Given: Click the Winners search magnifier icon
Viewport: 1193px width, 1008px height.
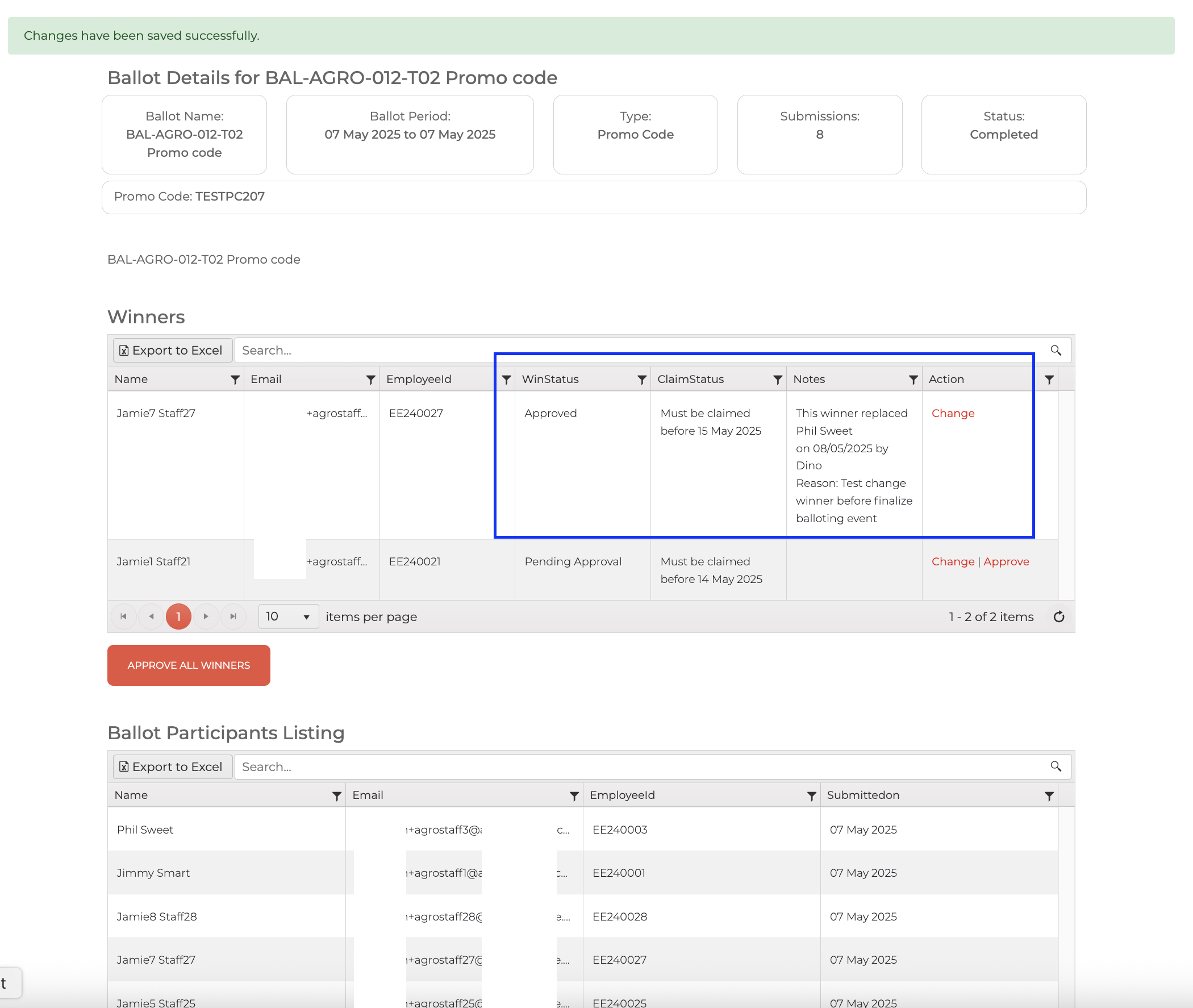Looking at the screenshot, I should coord(1056,350).
